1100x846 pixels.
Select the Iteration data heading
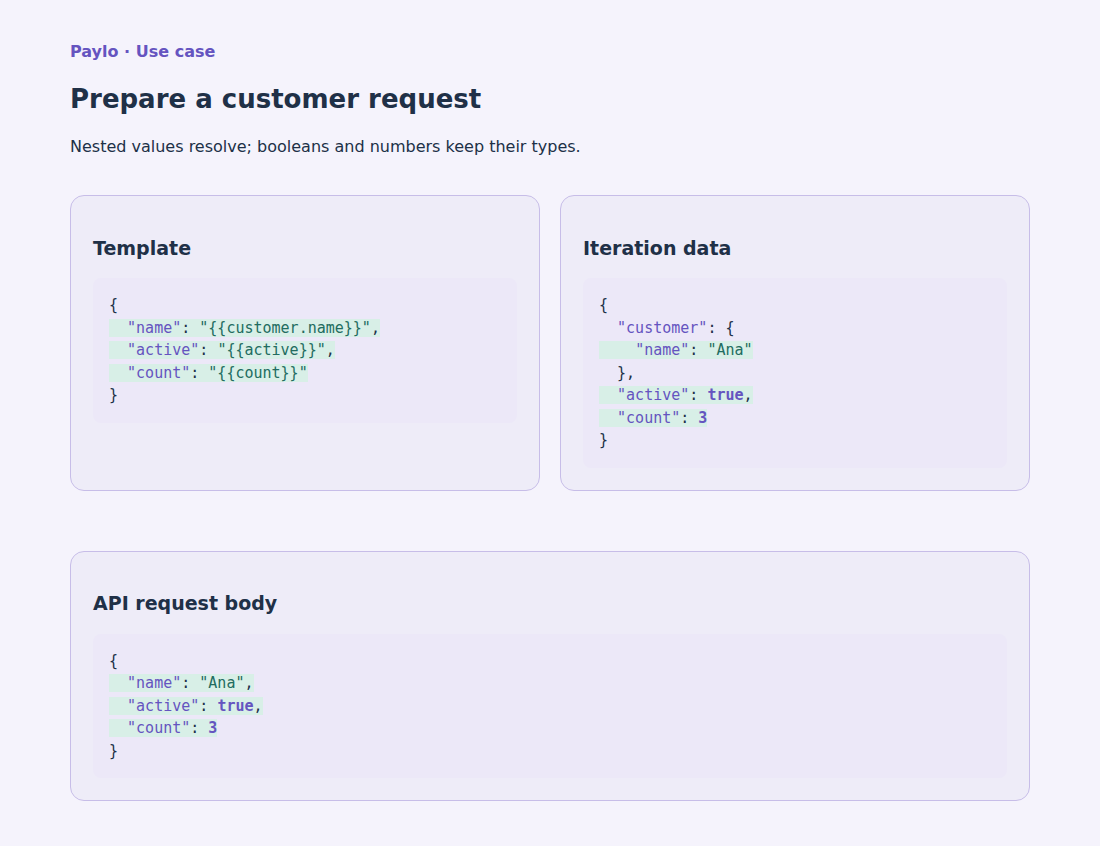[x=657, y=248]
